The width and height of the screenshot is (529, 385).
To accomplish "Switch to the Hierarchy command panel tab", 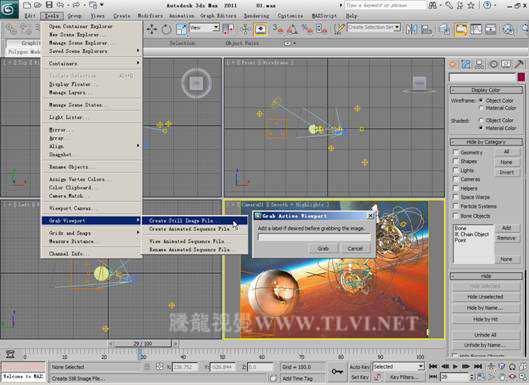I will pos(479,64).
